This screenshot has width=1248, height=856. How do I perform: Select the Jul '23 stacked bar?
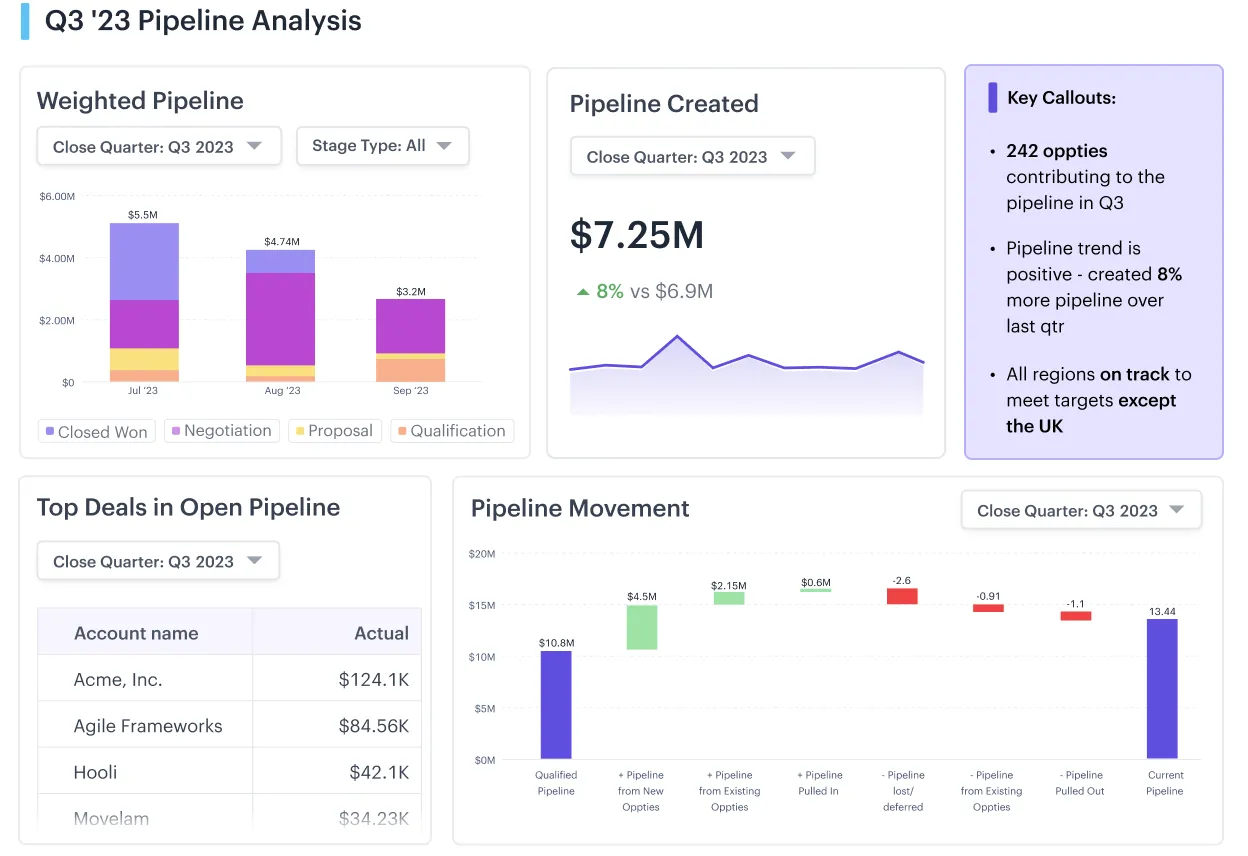point(144,300)
